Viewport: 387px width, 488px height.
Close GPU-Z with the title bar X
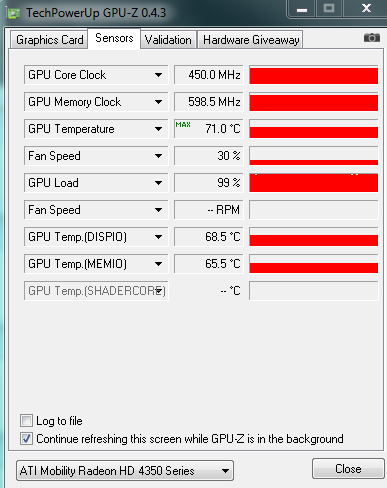tap(366, 9)
